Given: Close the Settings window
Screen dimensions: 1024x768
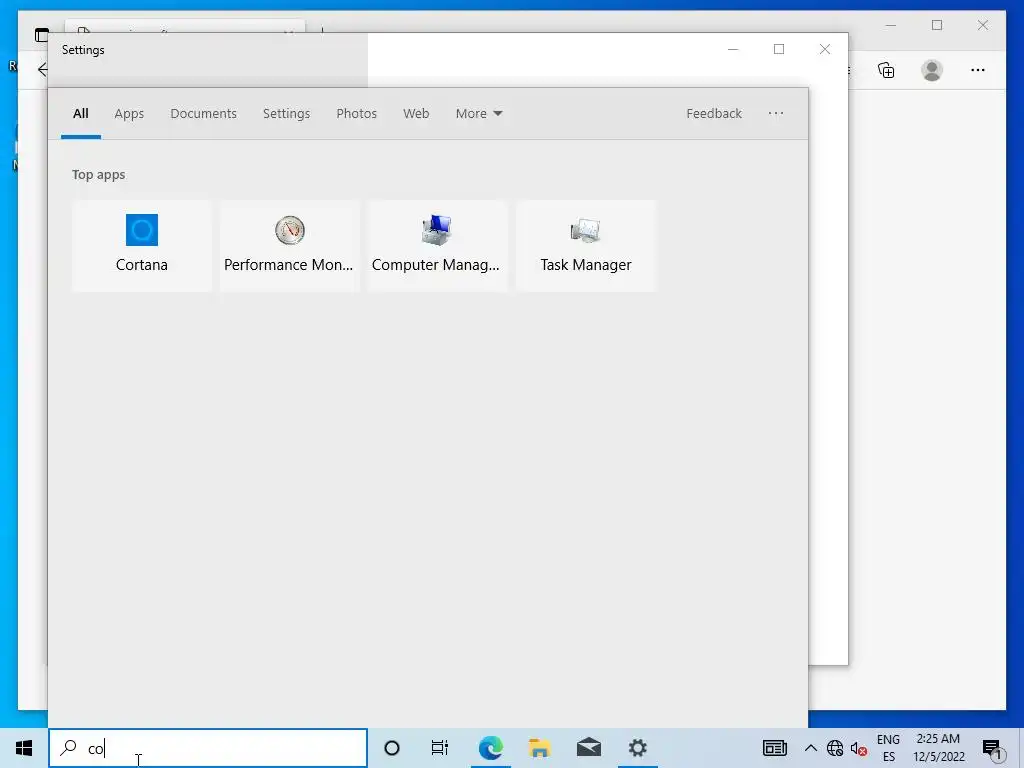Looking at the screenshot, I should 825,49.
